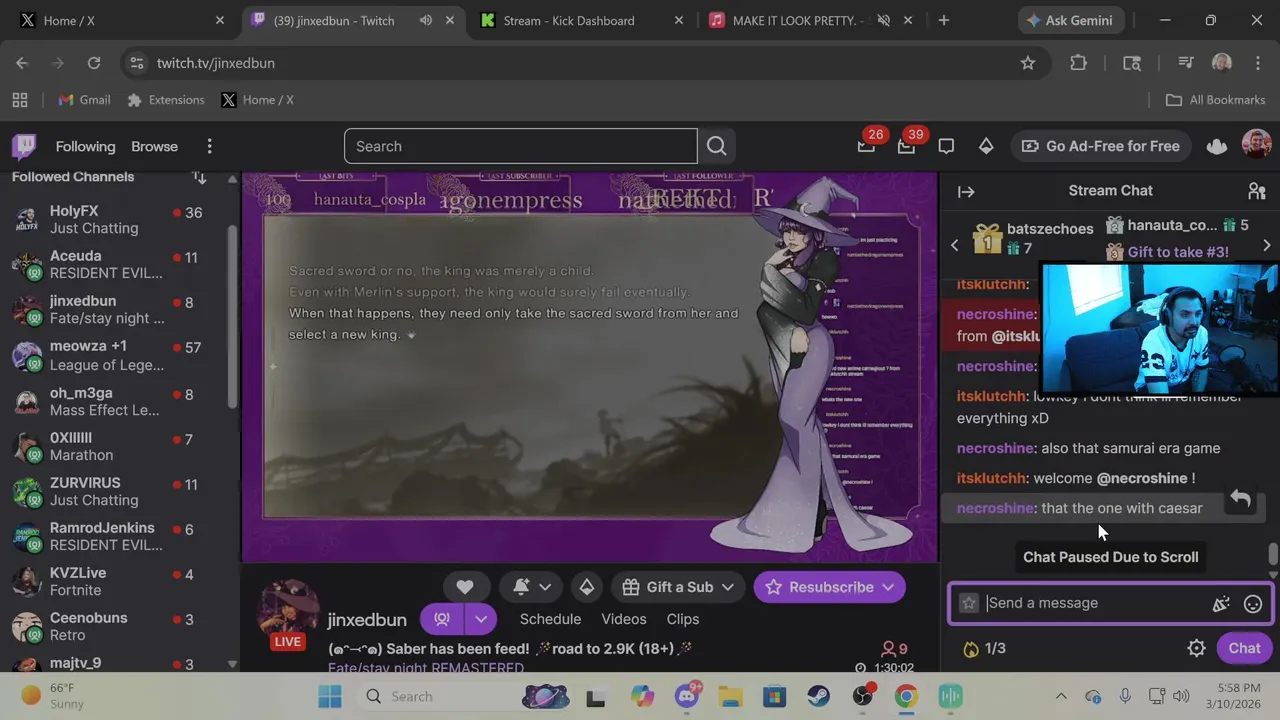Click the Gift to take #3 link

tap(1178, 252)
